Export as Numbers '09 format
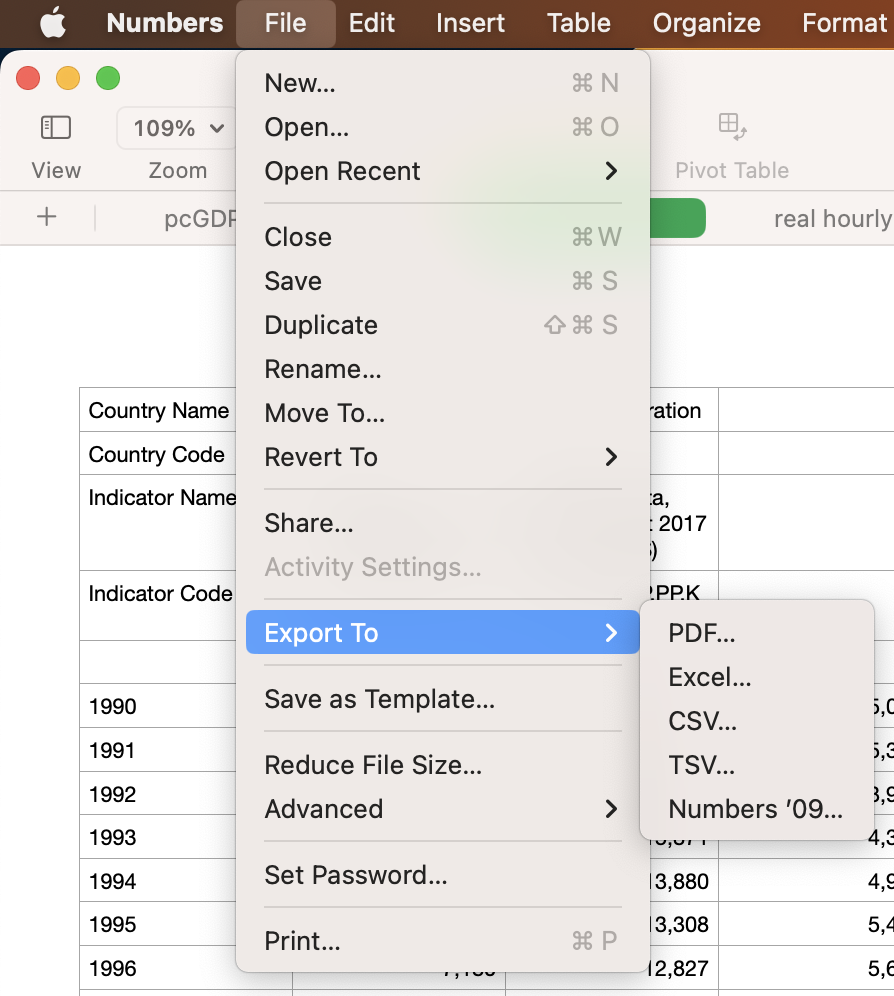The image size is (894, 996). click(x=757, y=809)
